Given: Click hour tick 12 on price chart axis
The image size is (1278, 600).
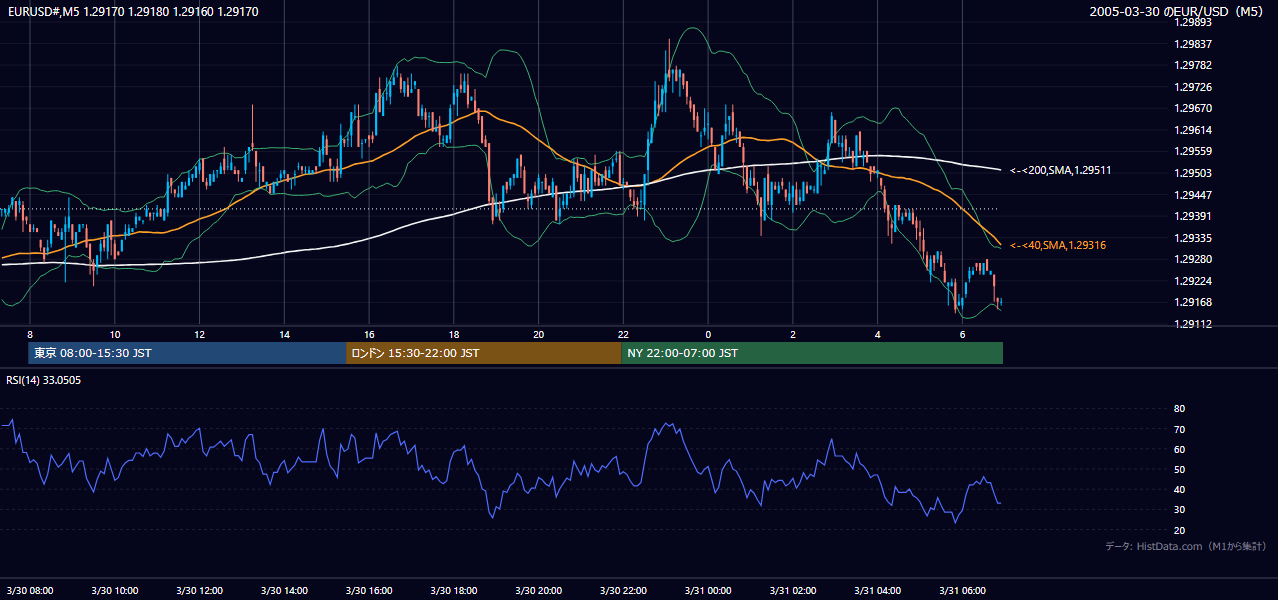Looking at the screenshot, I should tap(200, 334).
